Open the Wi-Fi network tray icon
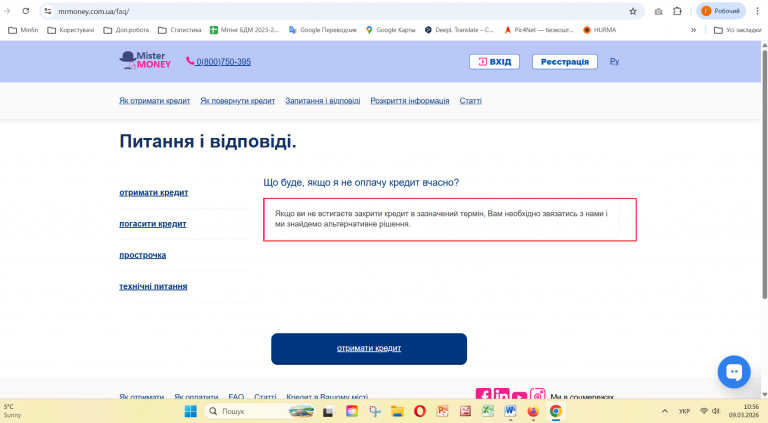The width and height of the screenshot is (768, 423). [704, 411]
